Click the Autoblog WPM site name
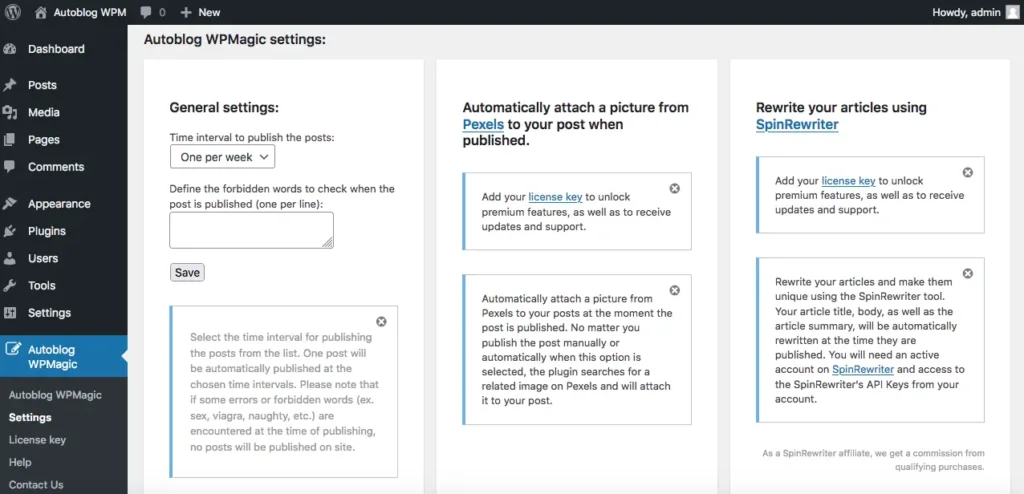Image resolution: width=1024 pixels, height=494 pixels. click(89, 12)
